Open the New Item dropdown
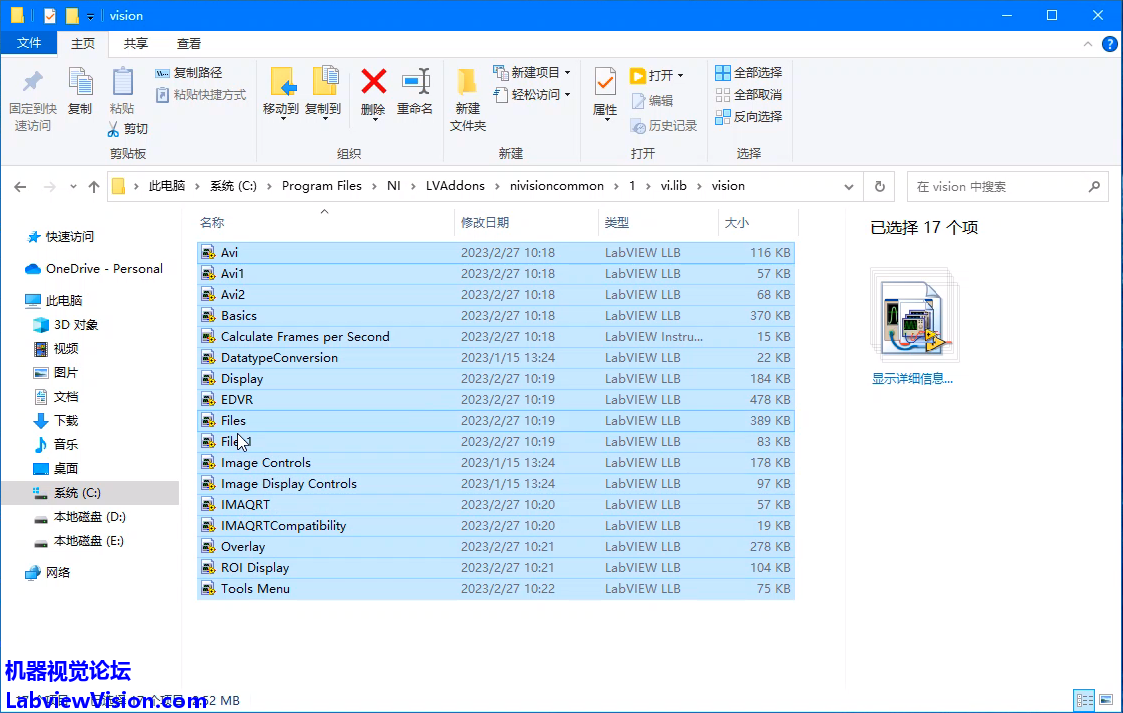Image resolution: width=1123 pixels, height=713 pixels. tap(532, 73)
